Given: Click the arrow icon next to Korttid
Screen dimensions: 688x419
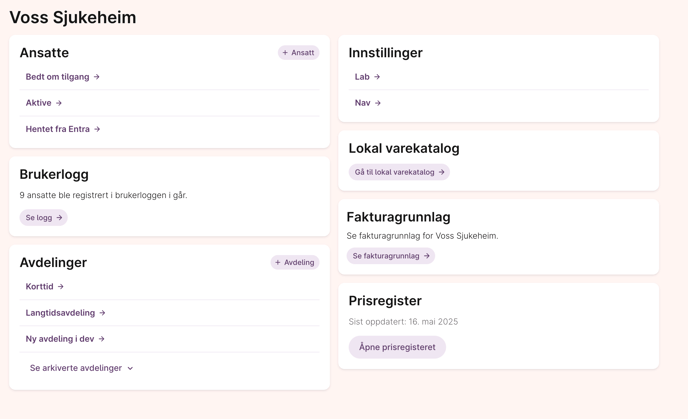Looking at the screenshot, I should (61, 287).
